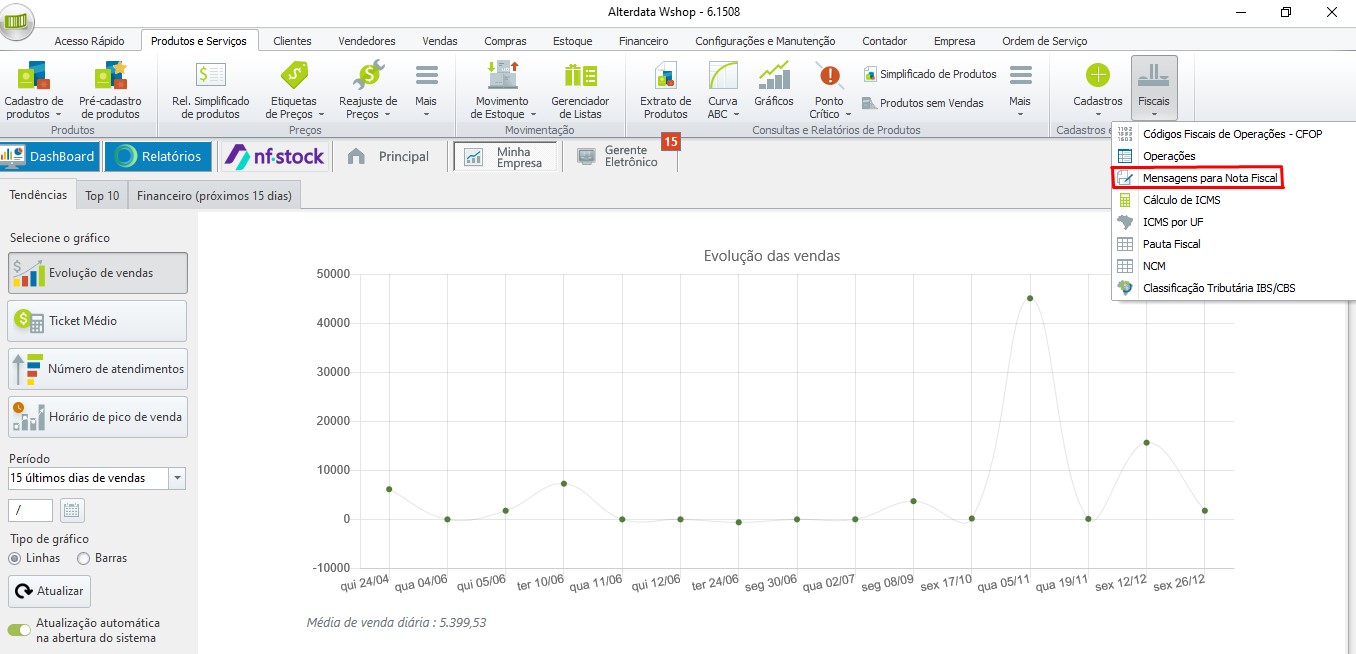Open Cadastro de produtos icon
Viewport: 1356px width, 654px height.
[x=34, y=90]
